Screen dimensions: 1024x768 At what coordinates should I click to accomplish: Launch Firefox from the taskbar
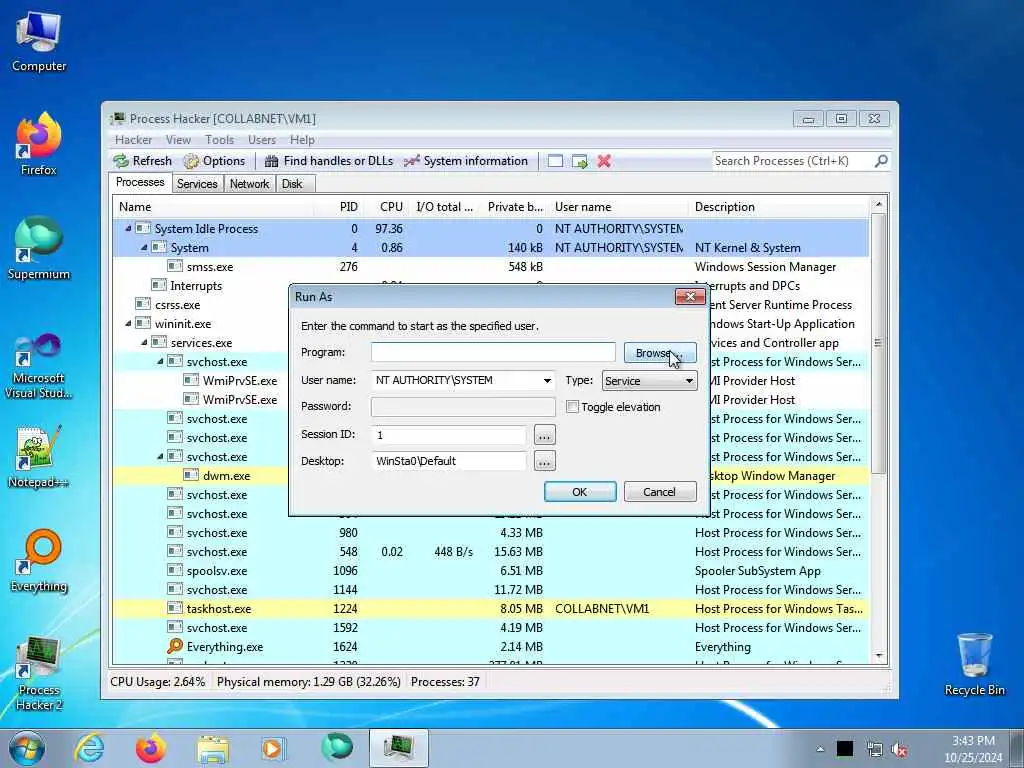150,748
